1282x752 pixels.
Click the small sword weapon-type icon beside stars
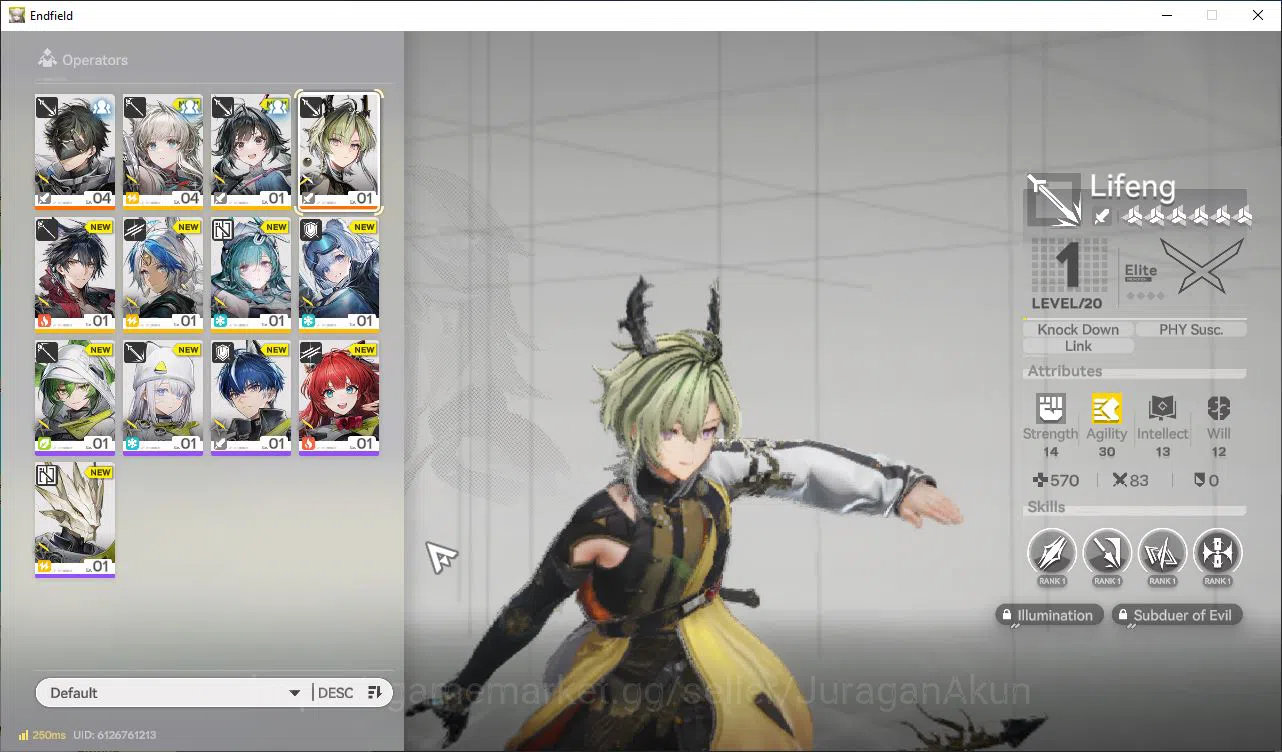point(1101,215)
